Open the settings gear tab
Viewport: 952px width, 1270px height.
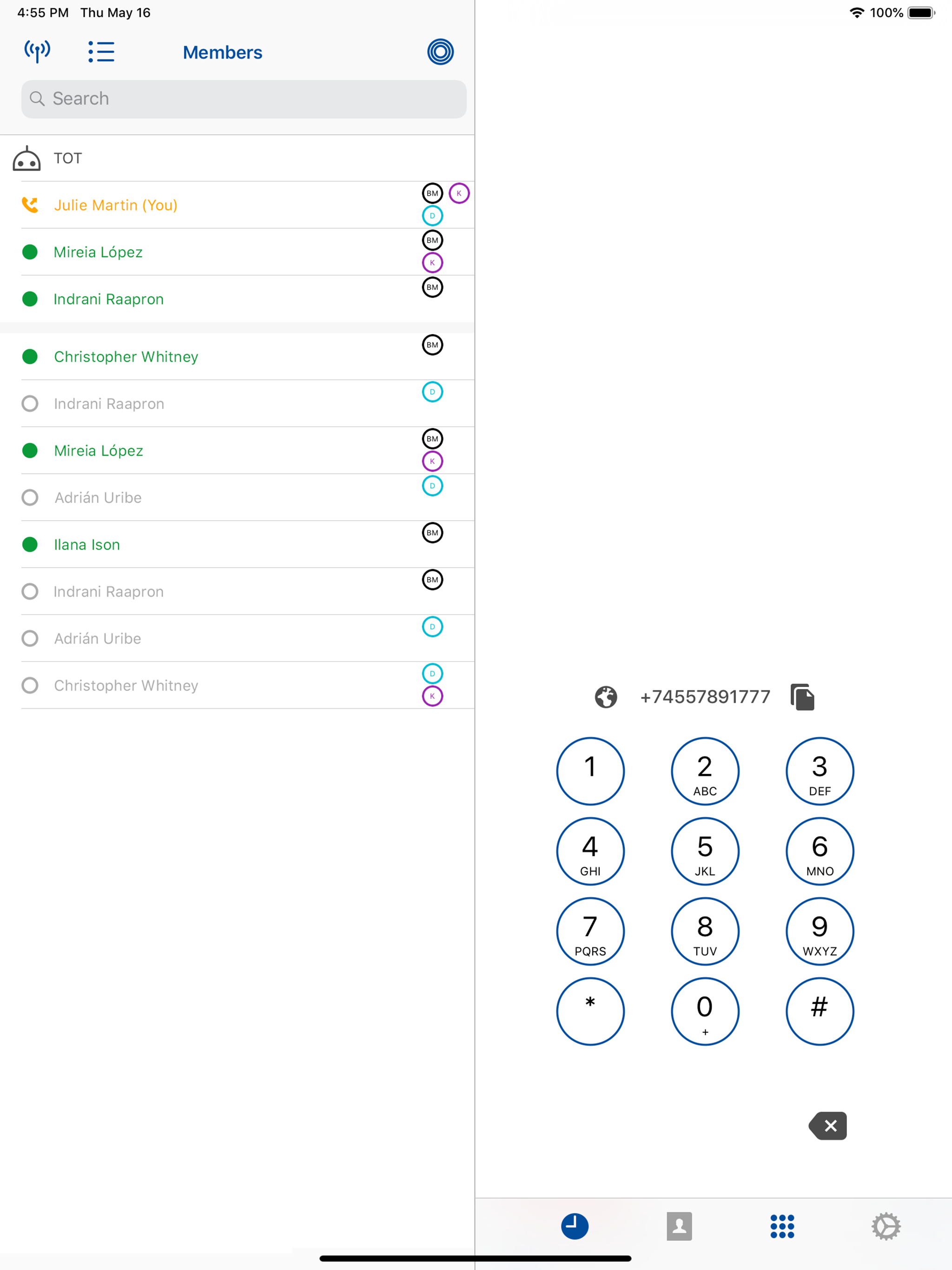click(886, 1226)
